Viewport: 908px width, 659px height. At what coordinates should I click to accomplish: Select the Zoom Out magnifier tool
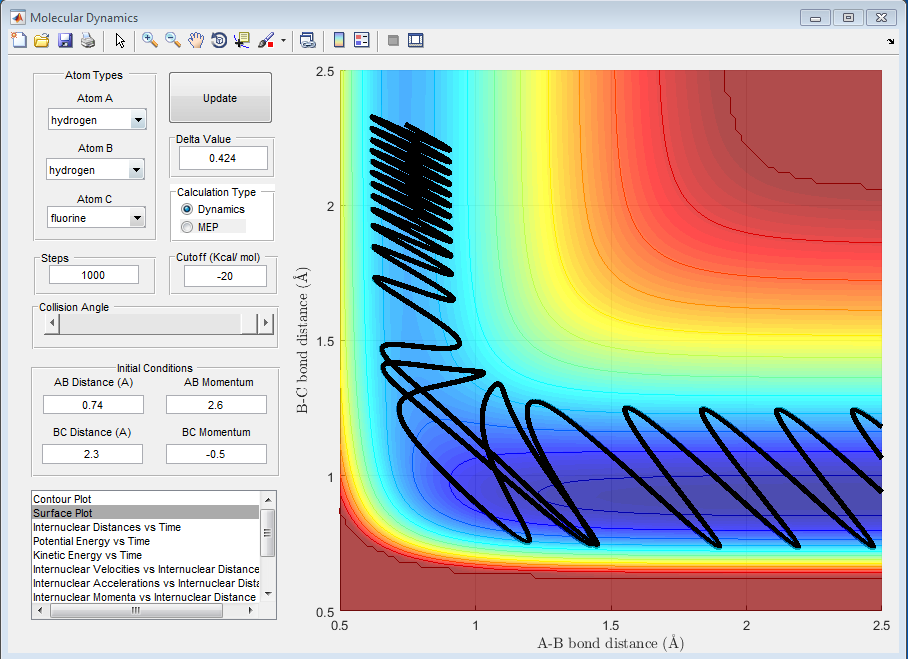point(173,40)
